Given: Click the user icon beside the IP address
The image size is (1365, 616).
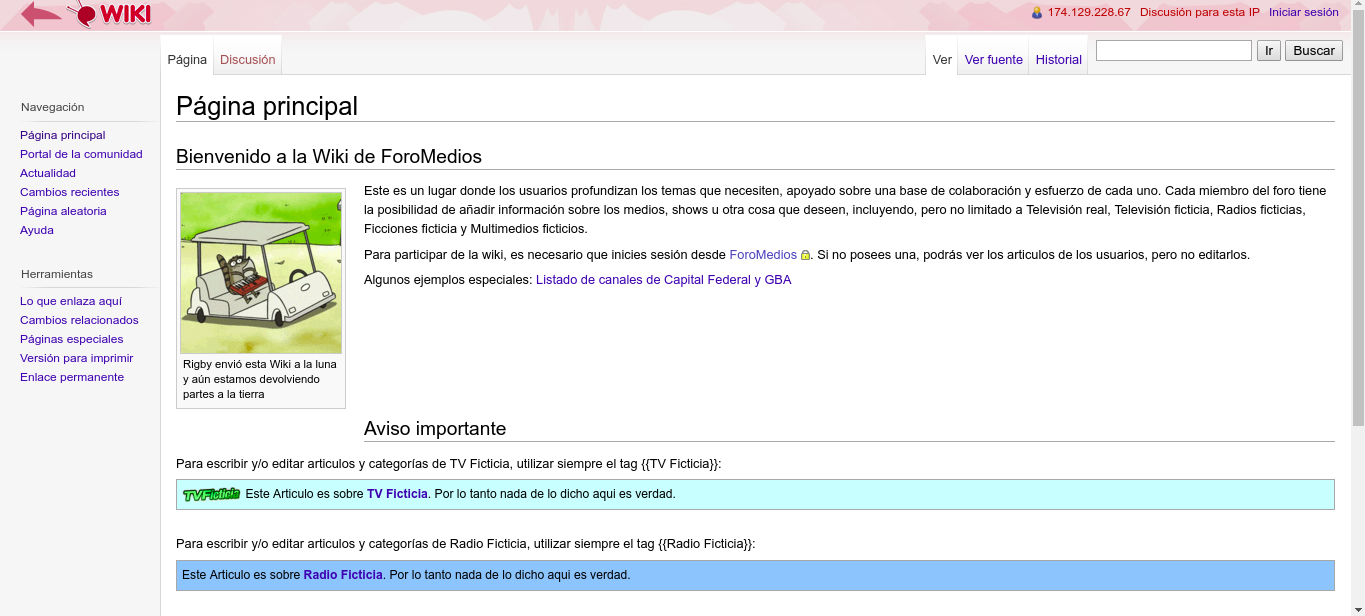Looking at the screenshot, I should click(x=1037, y=13).
